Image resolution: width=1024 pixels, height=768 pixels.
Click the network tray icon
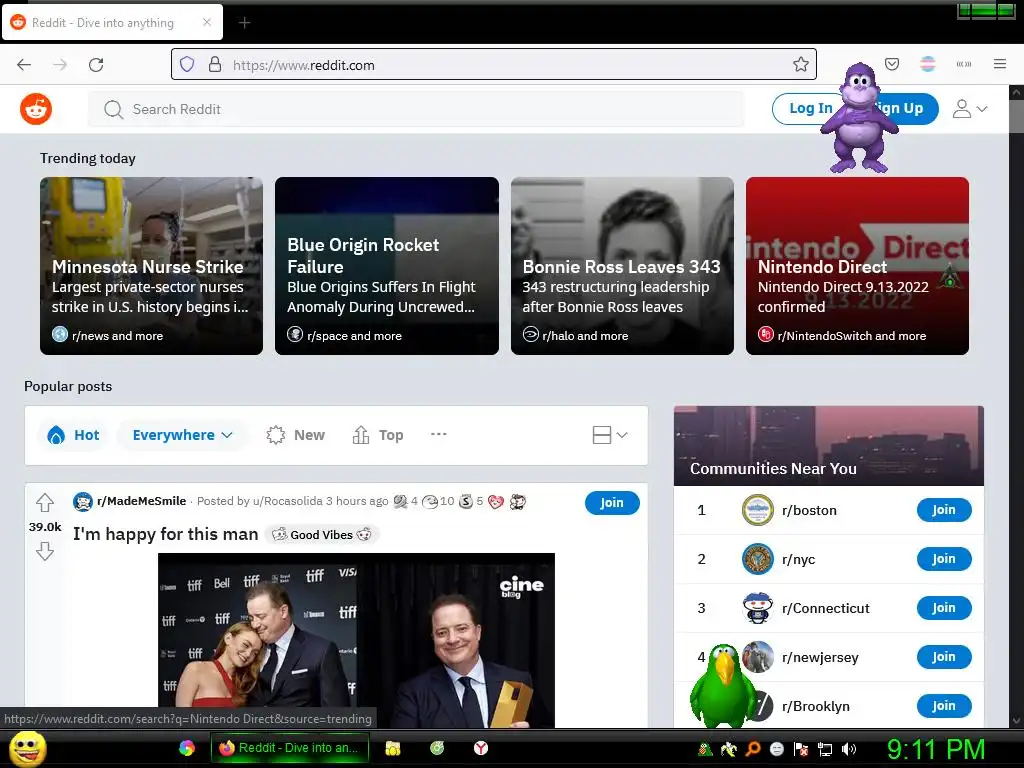pos(825,749)
